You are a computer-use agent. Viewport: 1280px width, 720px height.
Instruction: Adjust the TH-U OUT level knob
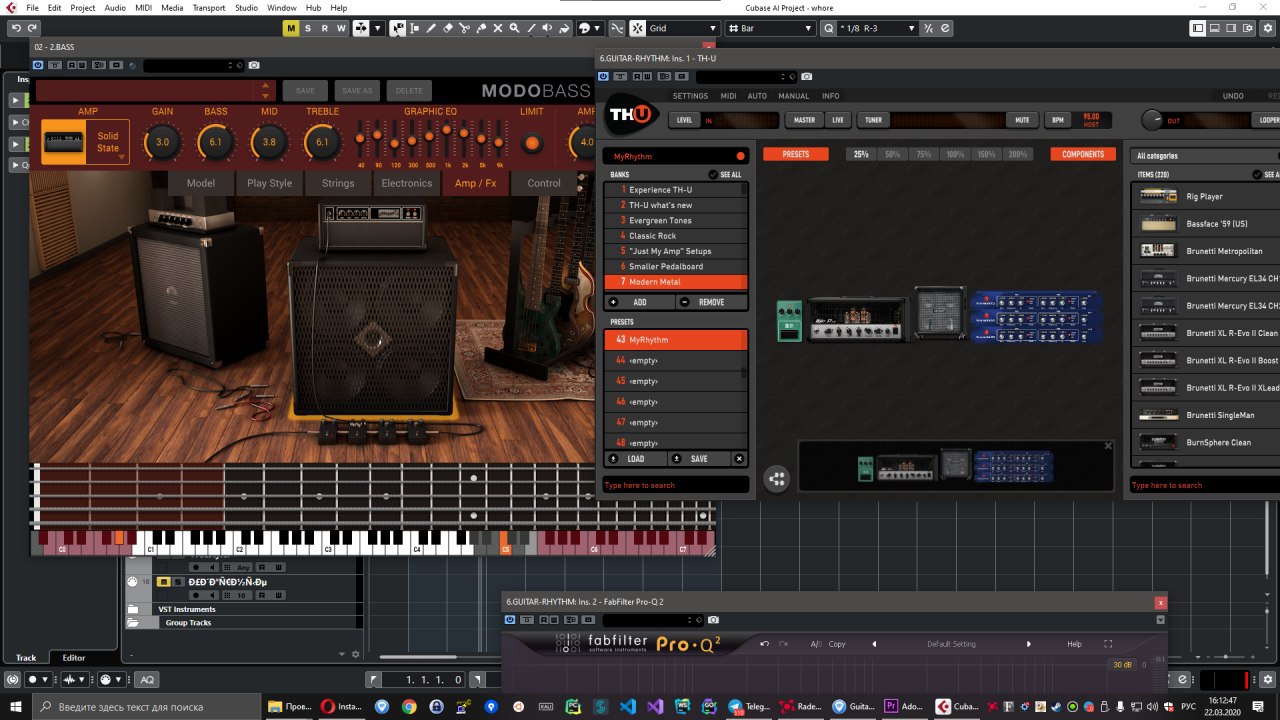coord(1153,121)
